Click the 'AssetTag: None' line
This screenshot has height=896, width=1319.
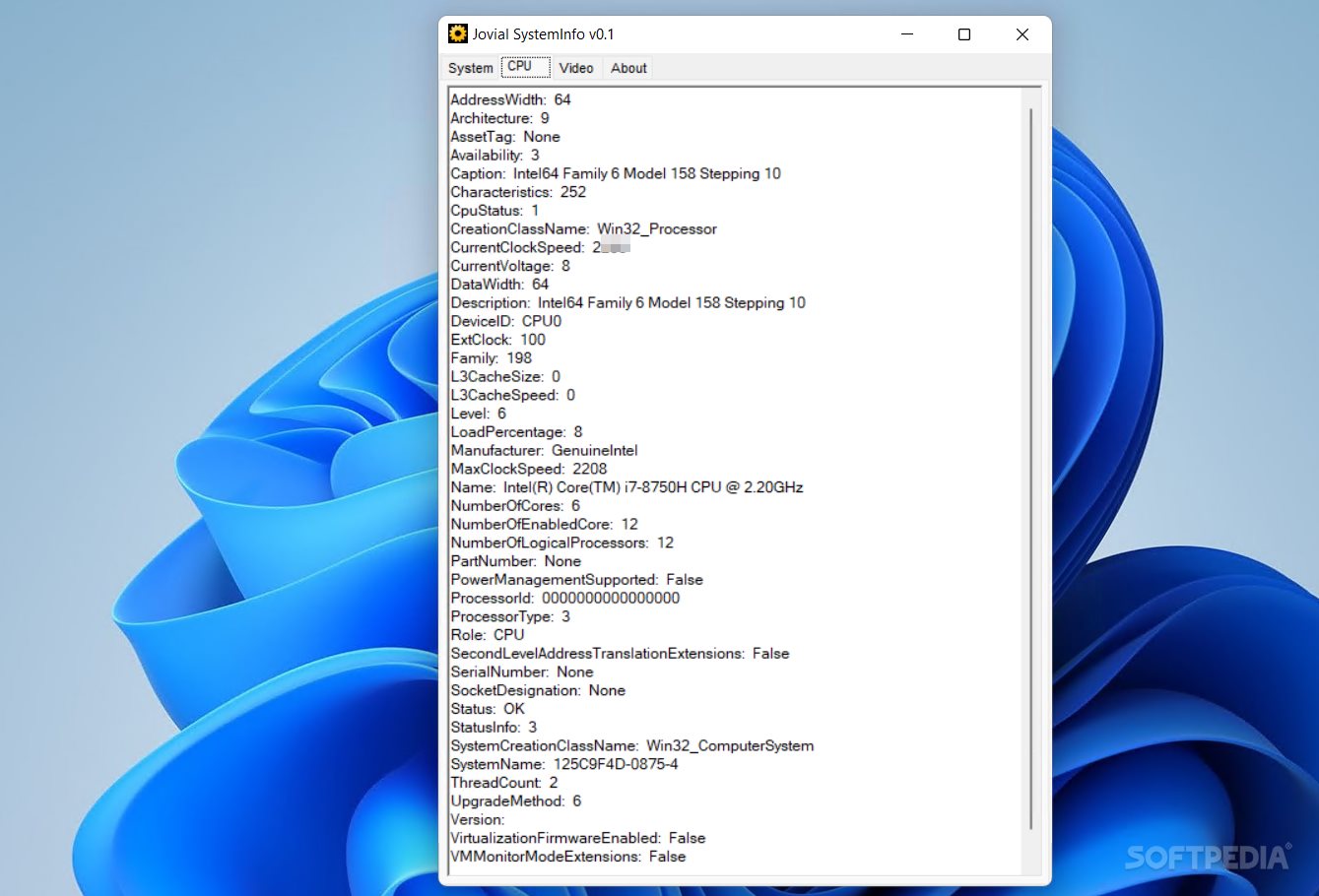click(505, 137)
